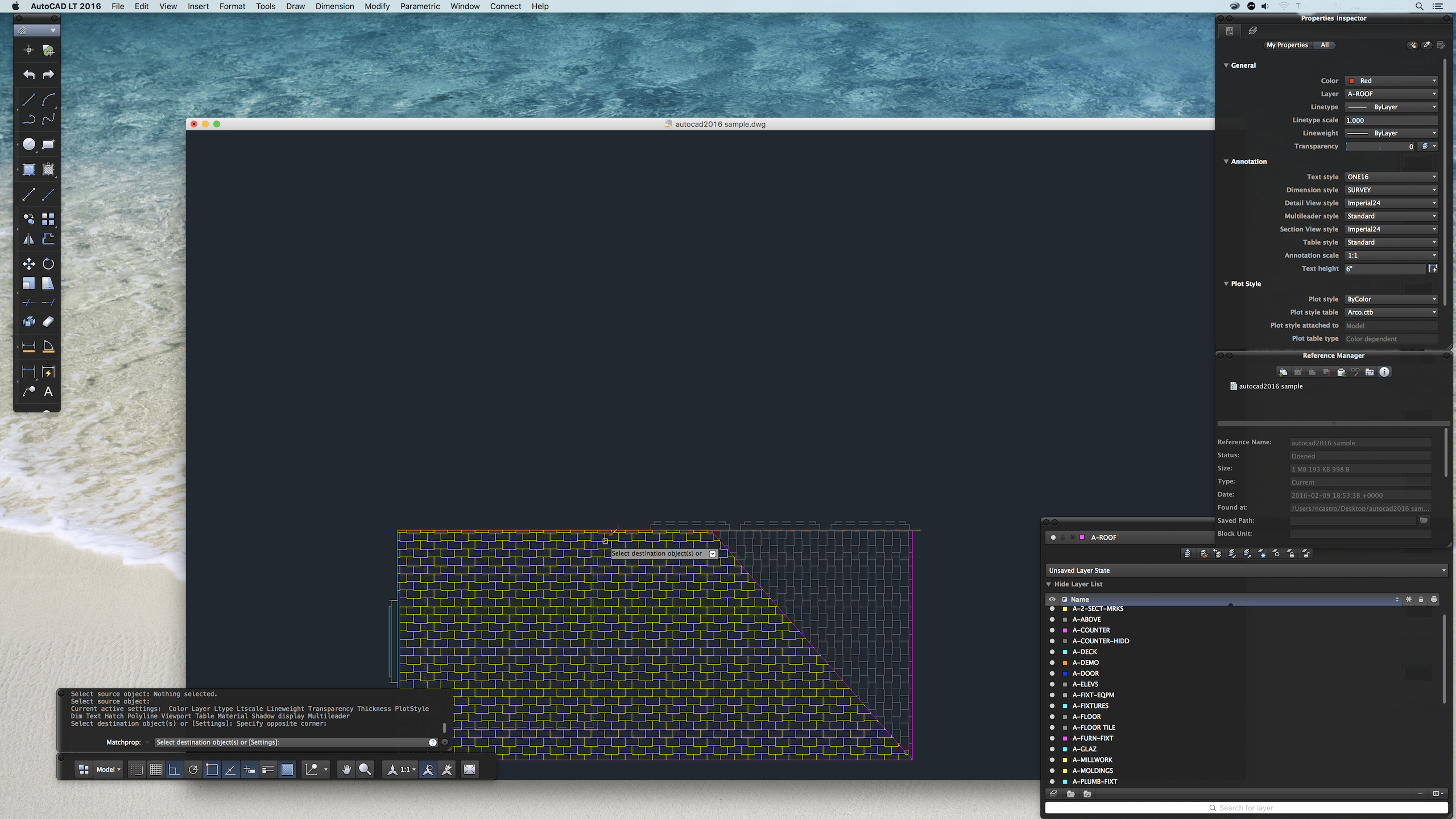Switch to the All properties tab
Image resolution: width=1456 pixels, height=819 pixels.
[1325, 45]
